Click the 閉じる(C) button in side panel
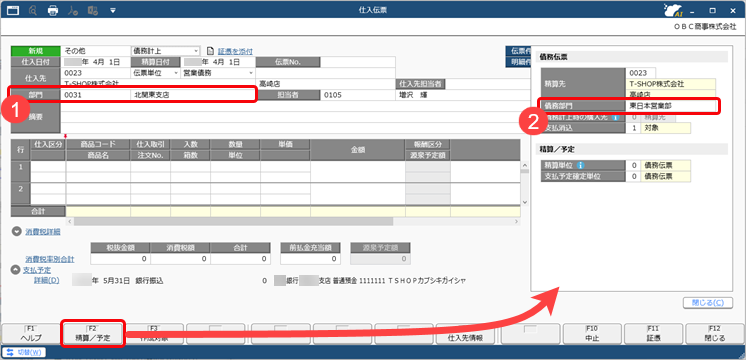 tap(707, 303)
